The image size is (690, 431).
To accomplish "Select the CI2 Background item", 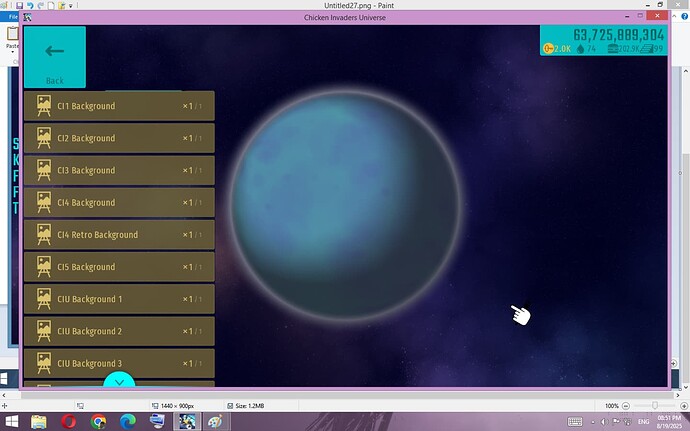I will [x=119, y=138].
